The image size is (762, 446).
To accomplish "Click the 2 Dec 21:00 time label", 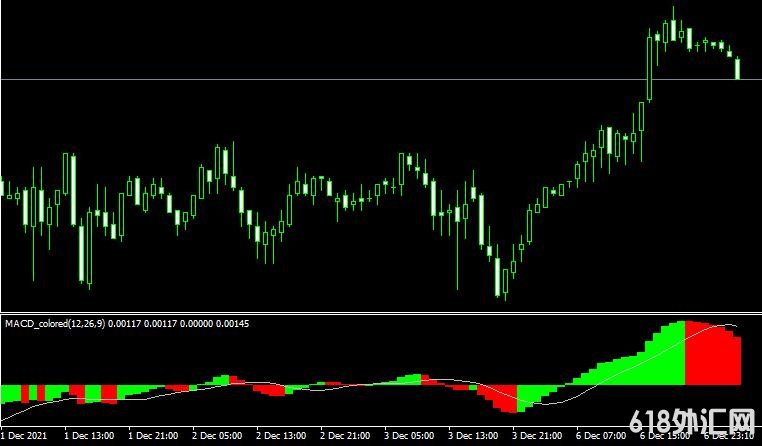I will pyautogui.click(x=344, y=437).
